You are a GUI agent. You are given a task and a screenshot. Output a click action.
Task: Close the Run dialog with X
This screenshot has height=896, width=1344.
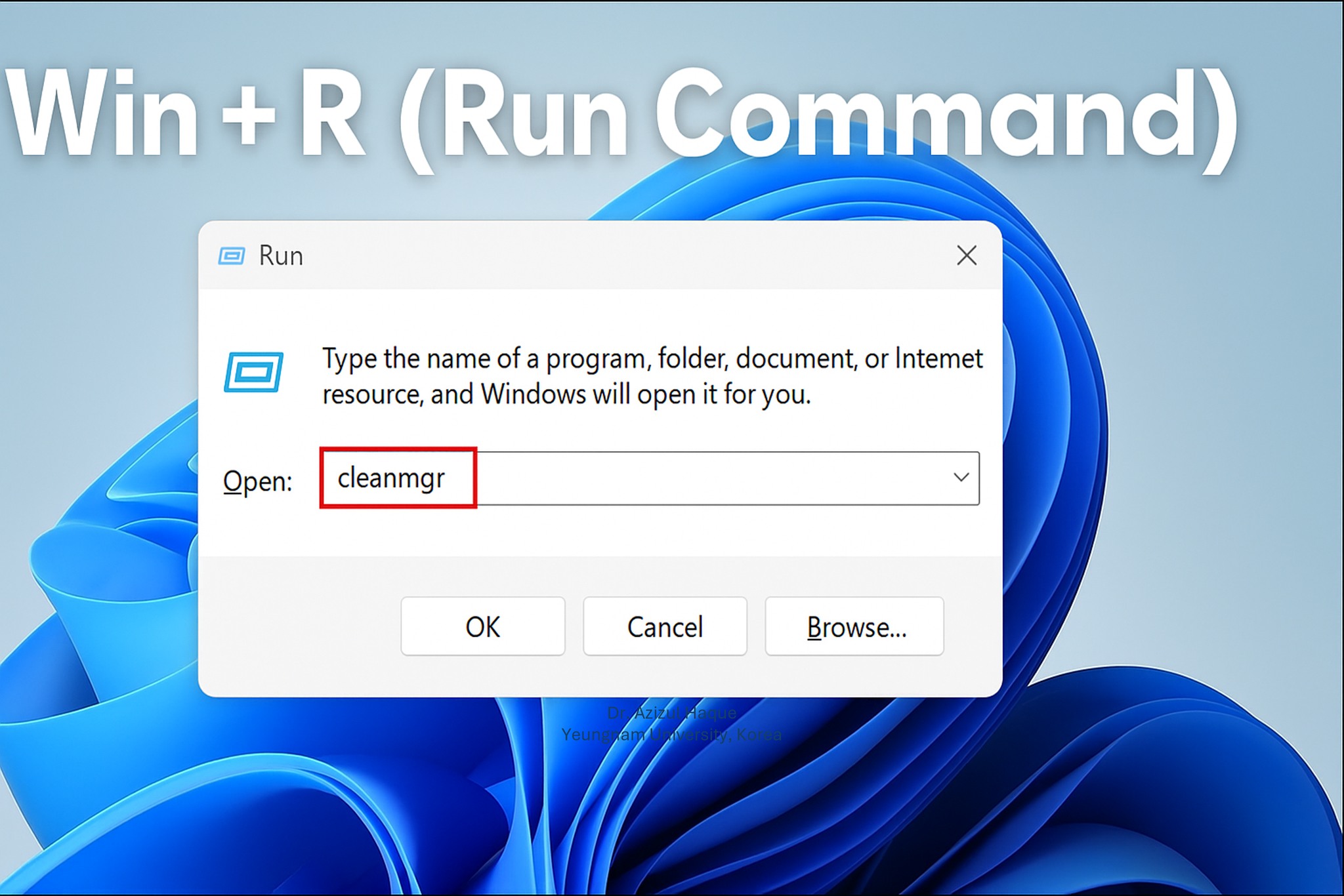click(967, 255)
